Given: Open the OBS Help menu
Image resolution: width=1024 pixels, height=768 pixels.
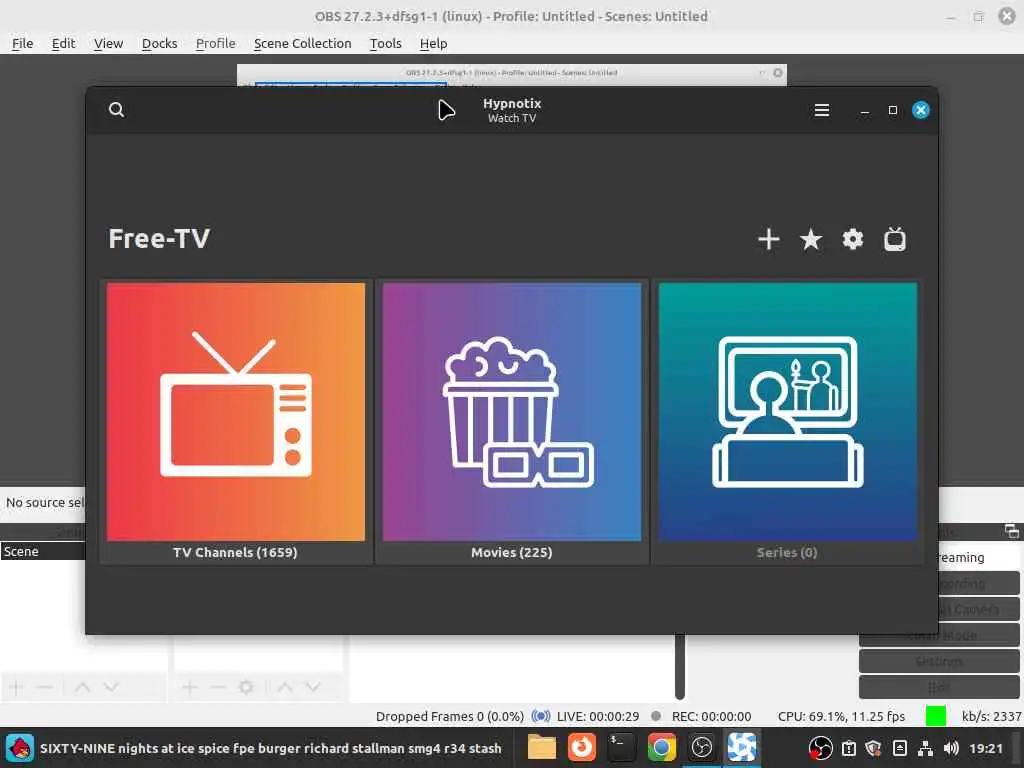Looking at the screenshot, I should tap(433, 43).
